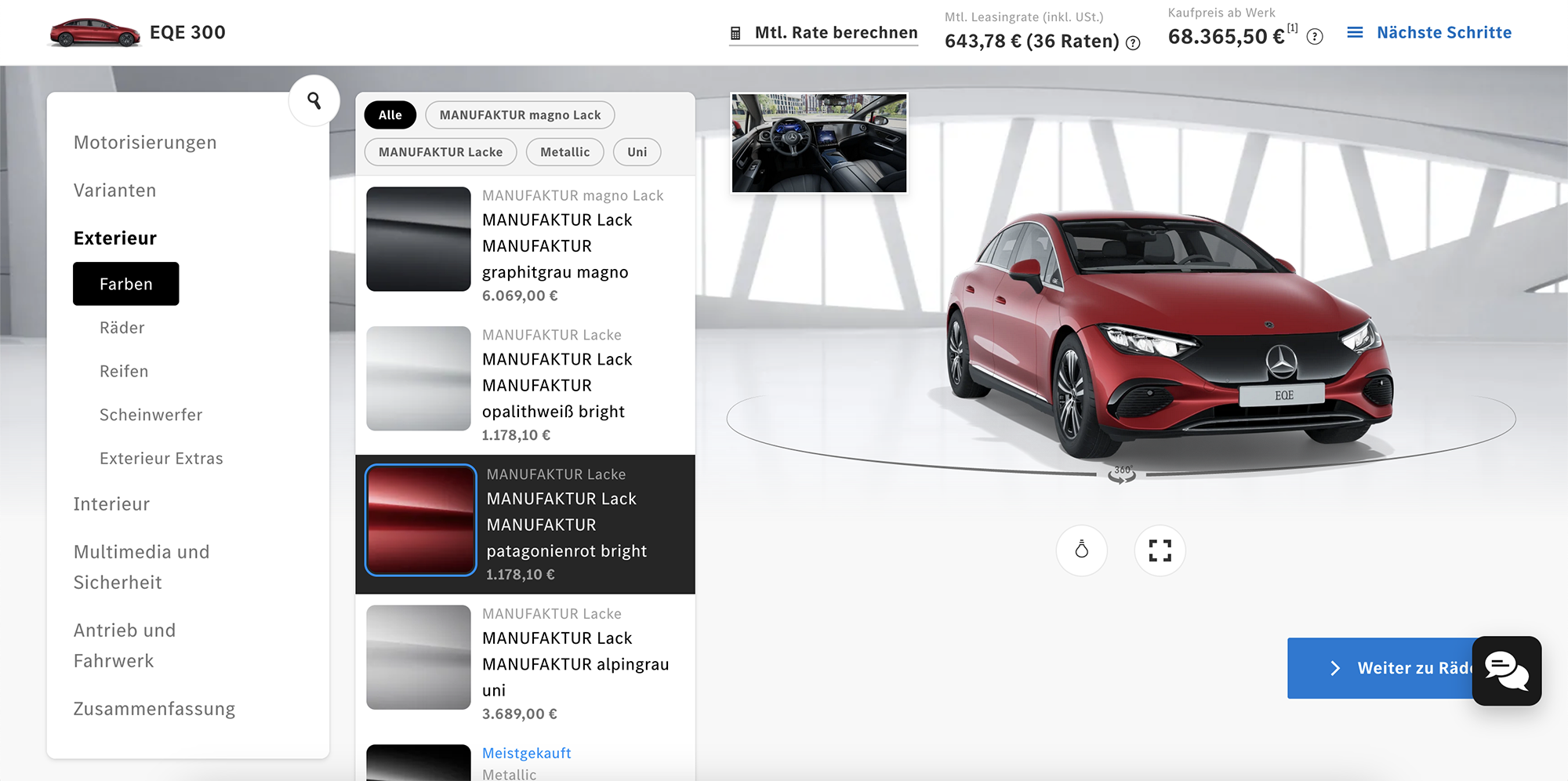Open the Zusammenfassung menu item
This screenshot has width=1568, height=781.
click(154, 709)
